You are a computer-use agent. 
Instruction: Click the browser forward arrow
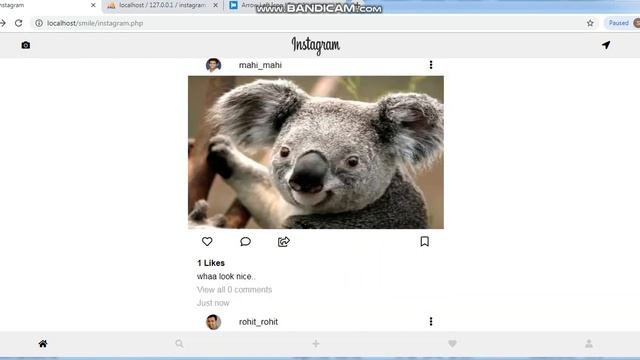pyautogui.click(x=2, y=23)
